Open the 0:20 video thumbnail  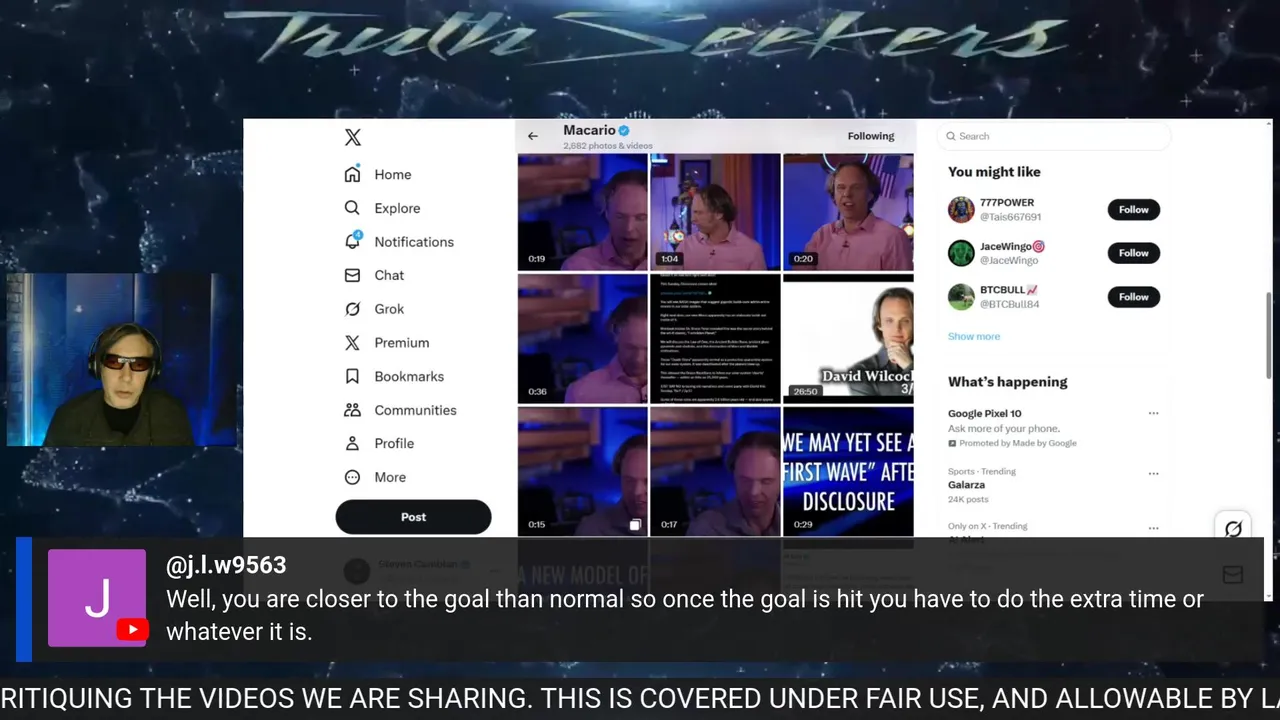point(848,212)
